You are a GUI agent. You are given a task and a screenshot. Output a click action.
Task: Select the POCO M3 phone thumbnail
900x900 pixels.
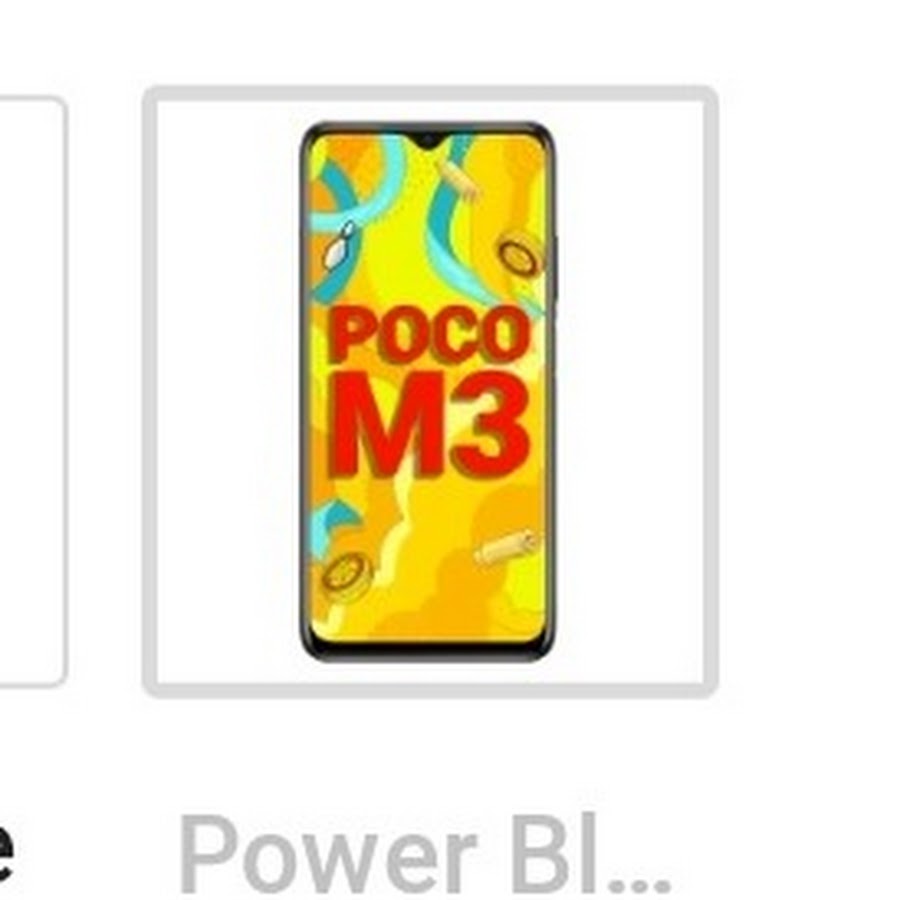[428, 392]
